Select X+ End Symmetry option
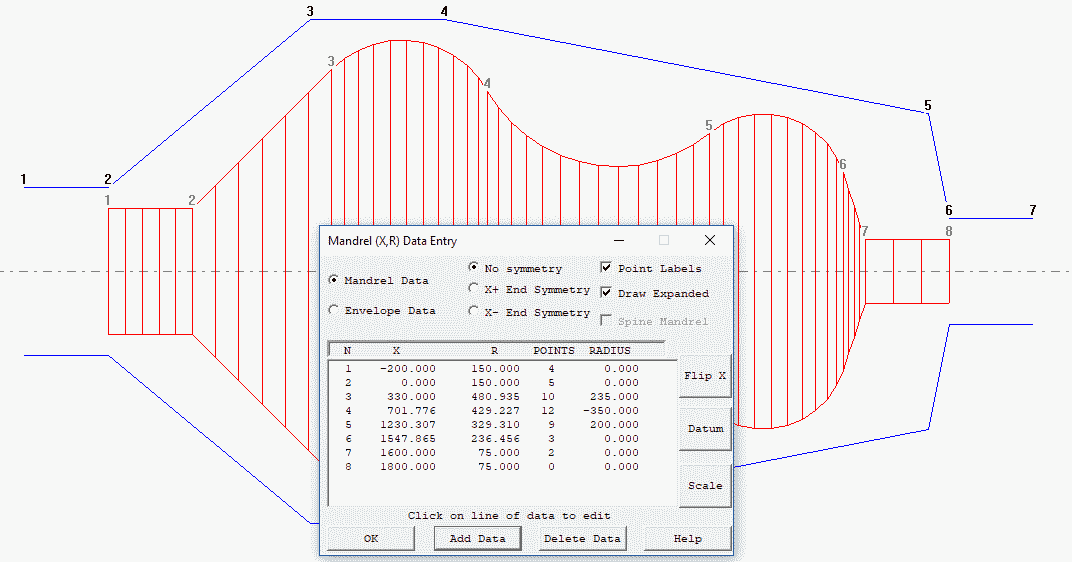 pos(474,289)
